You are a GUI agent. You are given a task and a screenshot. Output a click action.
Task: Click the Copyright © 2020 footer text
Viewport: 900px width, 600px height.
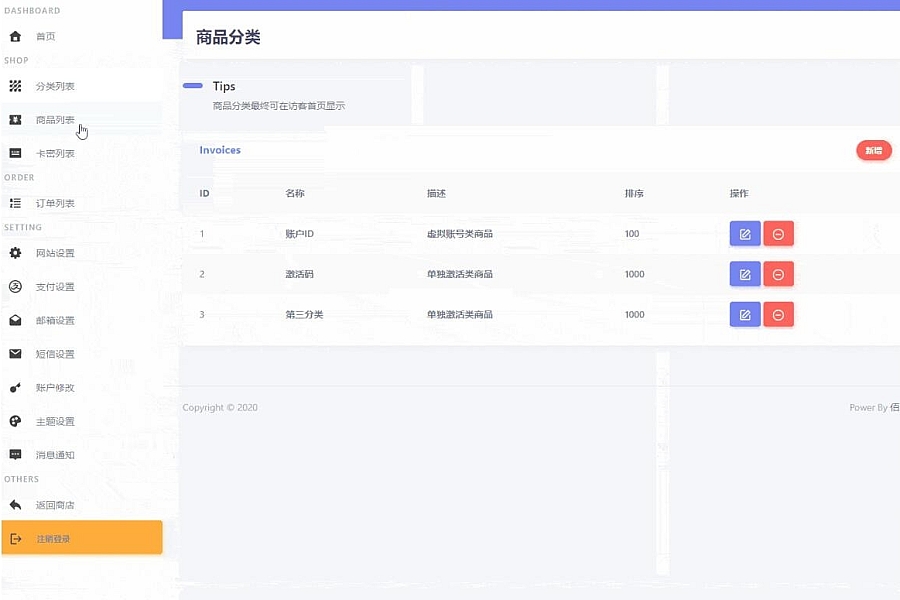[x=220, y=407]
